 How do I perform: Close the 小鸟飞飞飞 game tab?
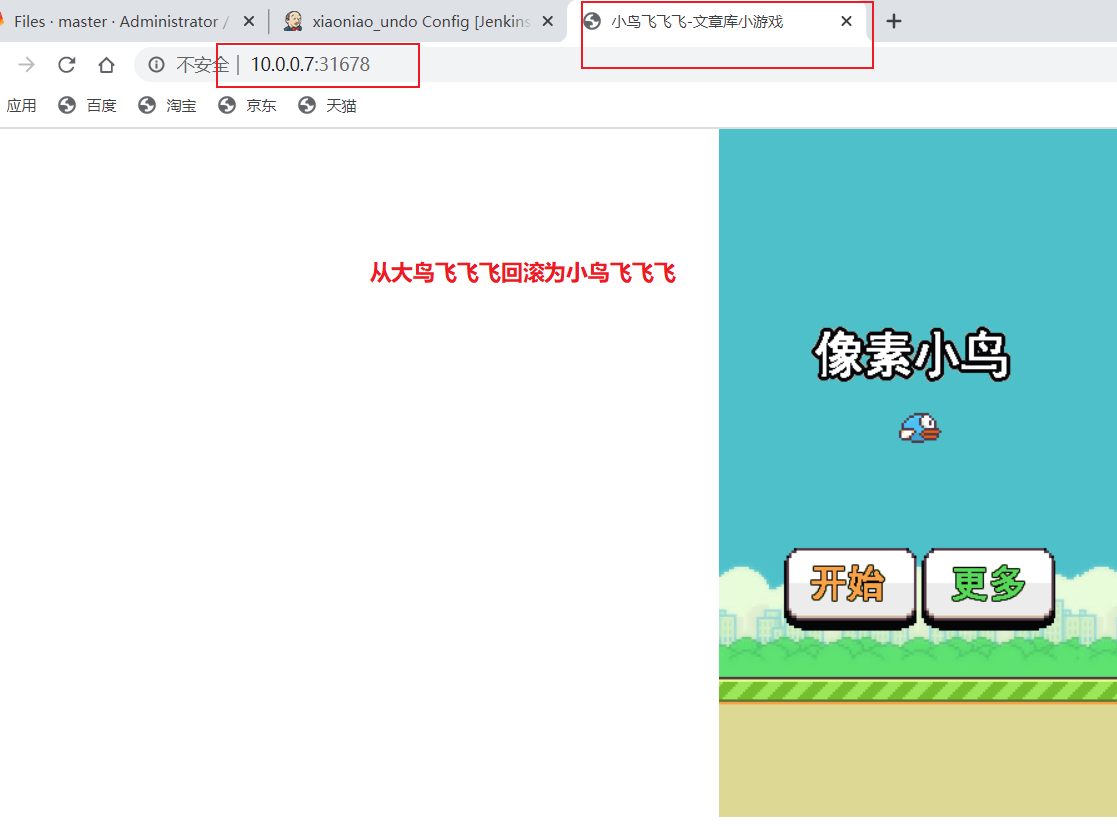846,21
